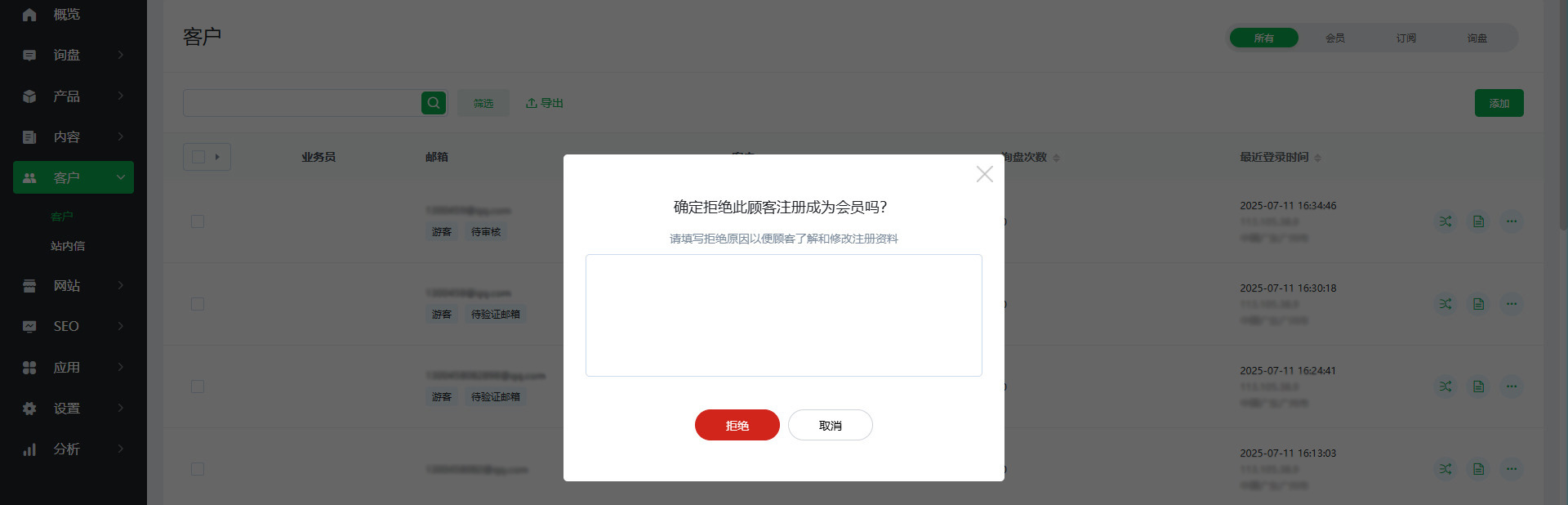Close the reject confirmation dialog

(985, 174)
